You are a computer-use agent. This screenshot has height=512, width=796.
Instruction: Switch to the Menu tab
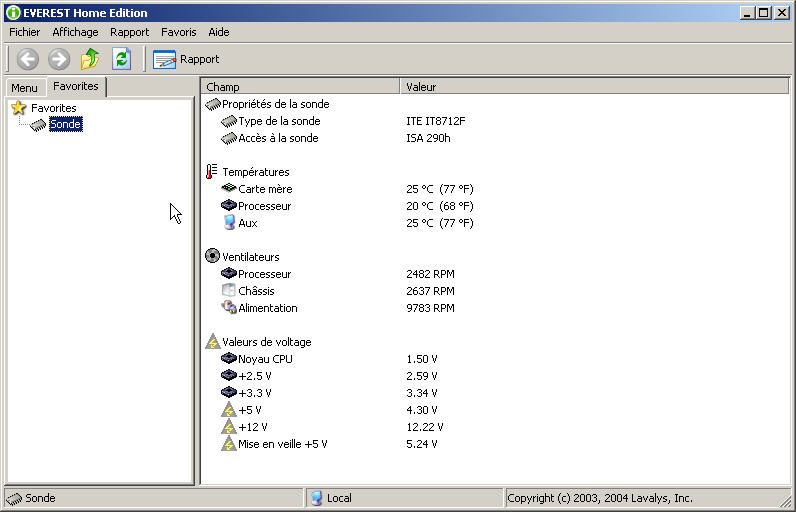pos(24,88)
